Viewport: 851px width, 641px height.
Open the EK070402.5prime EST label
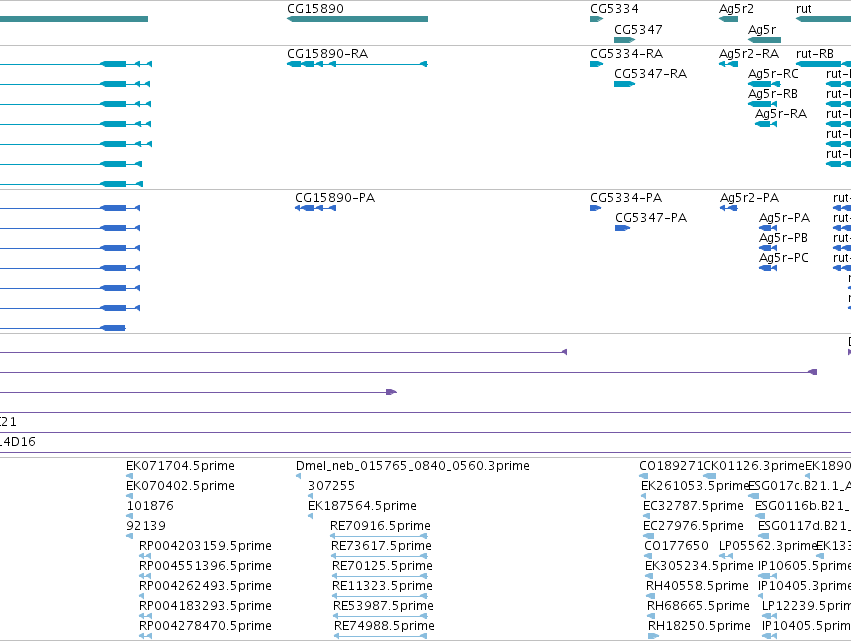(181, 486)
